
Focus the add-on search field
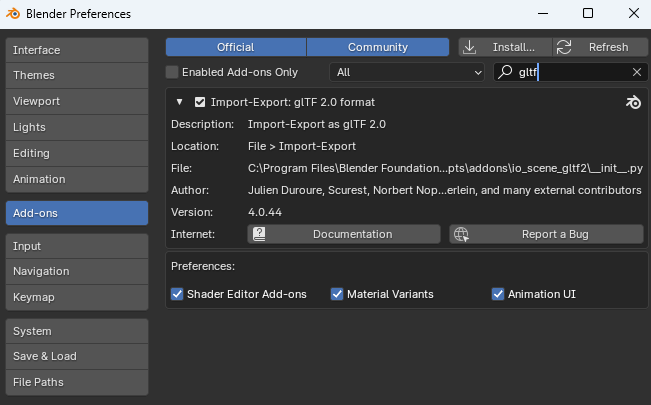pos(570,72)
